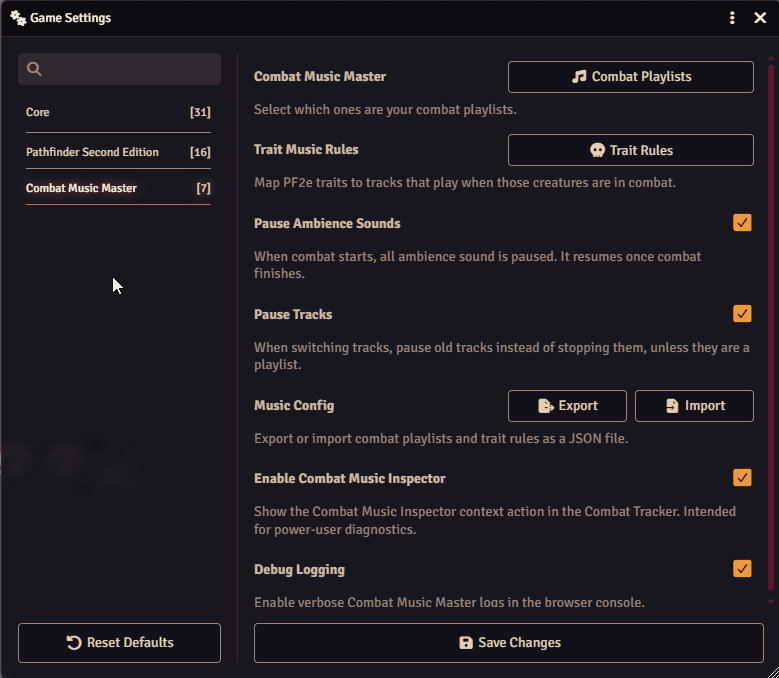Click the Game Settings gears icon
The image size is (779, 678).
[18, 18]
